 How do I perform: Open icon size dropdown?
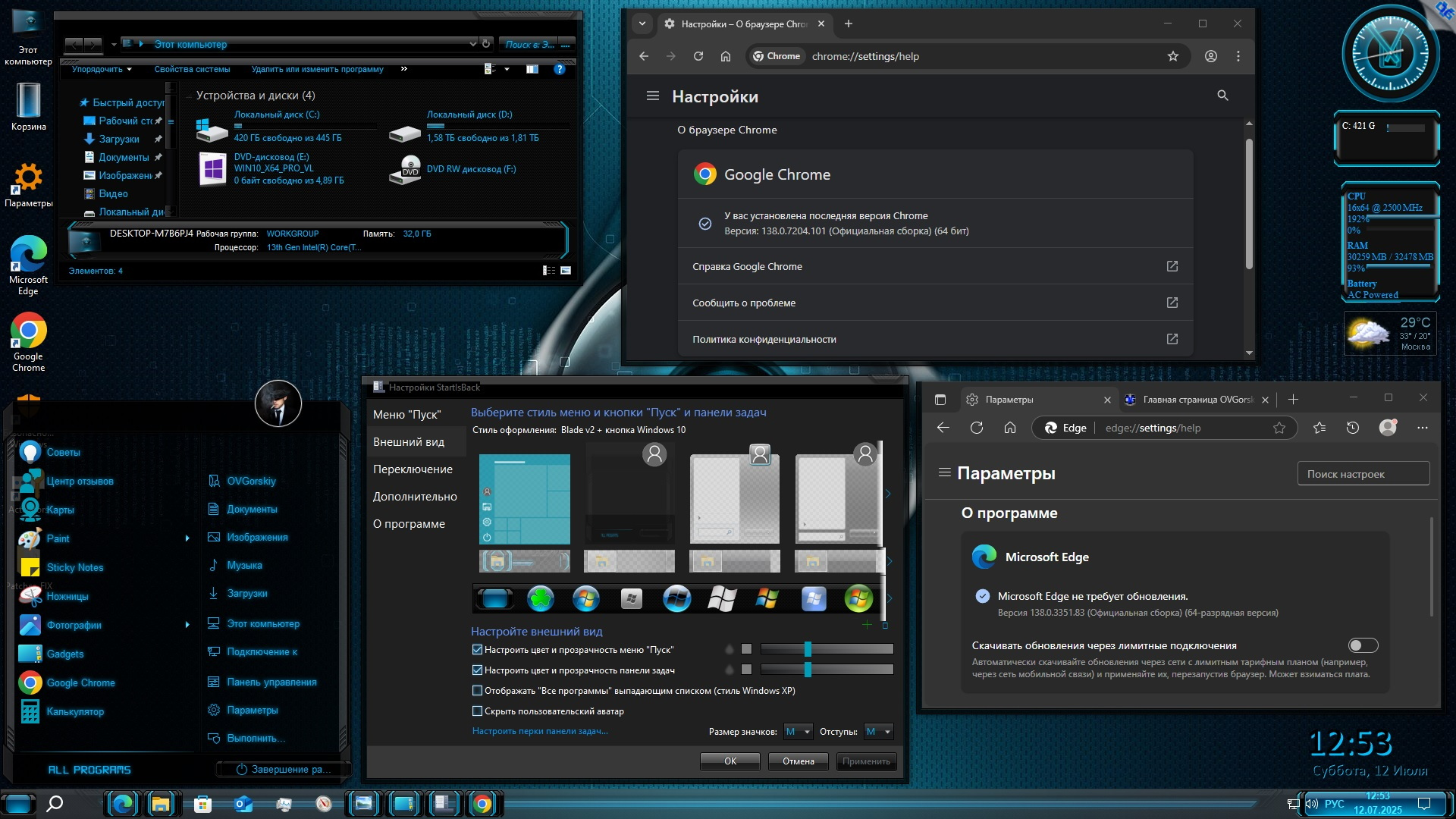point(798,732)
